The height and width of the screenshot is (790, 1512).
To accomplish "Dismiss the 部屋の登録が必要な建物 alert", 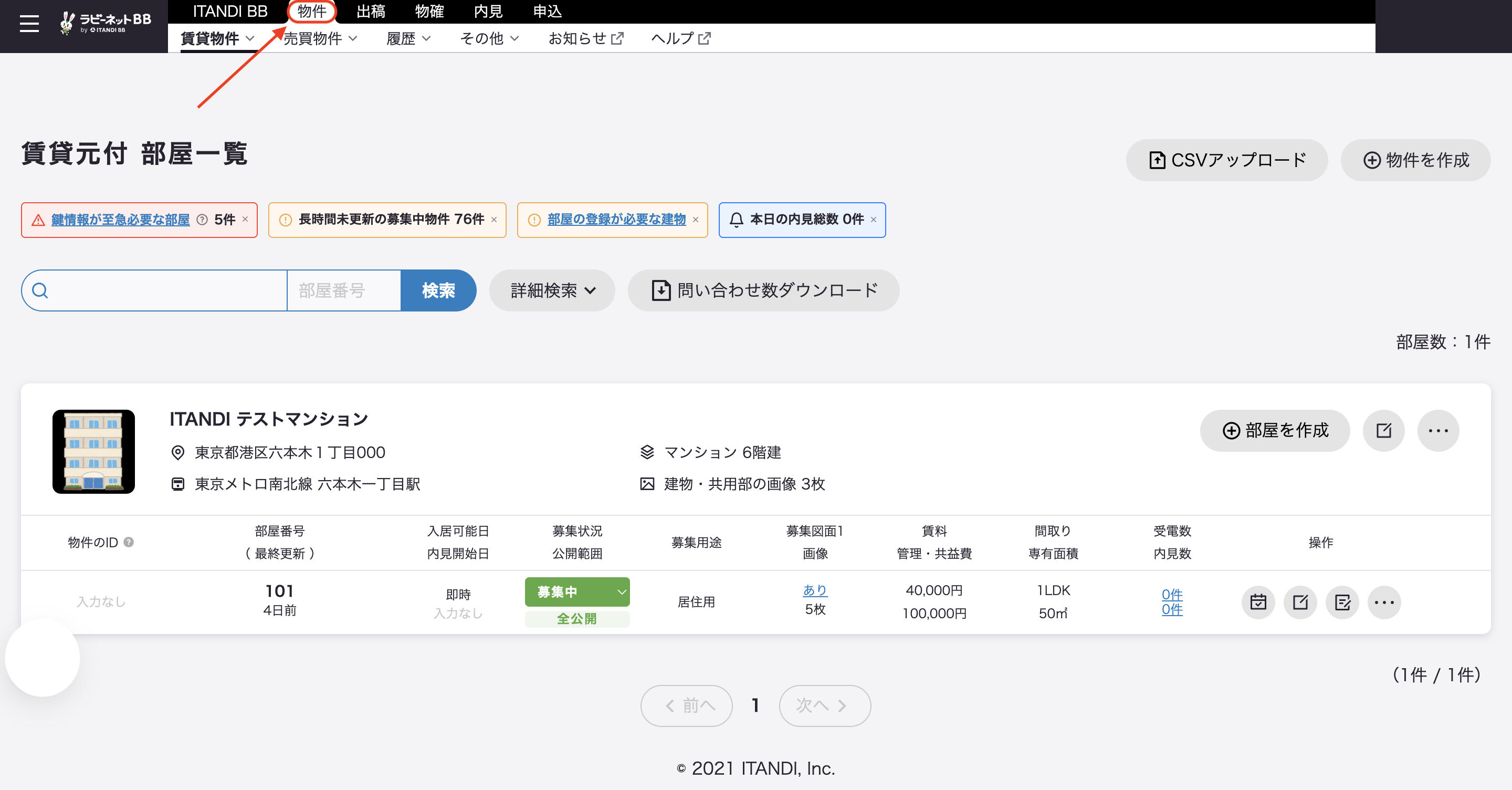I will (696, 220).
